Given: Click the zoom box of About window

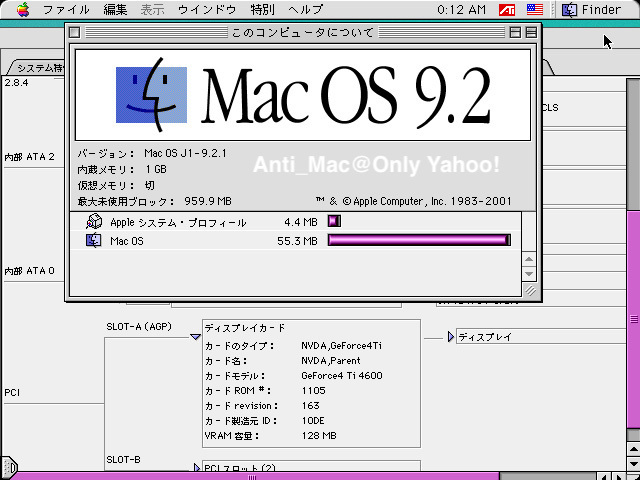Looking at the screenshot, I should click(x=516, y=32).
